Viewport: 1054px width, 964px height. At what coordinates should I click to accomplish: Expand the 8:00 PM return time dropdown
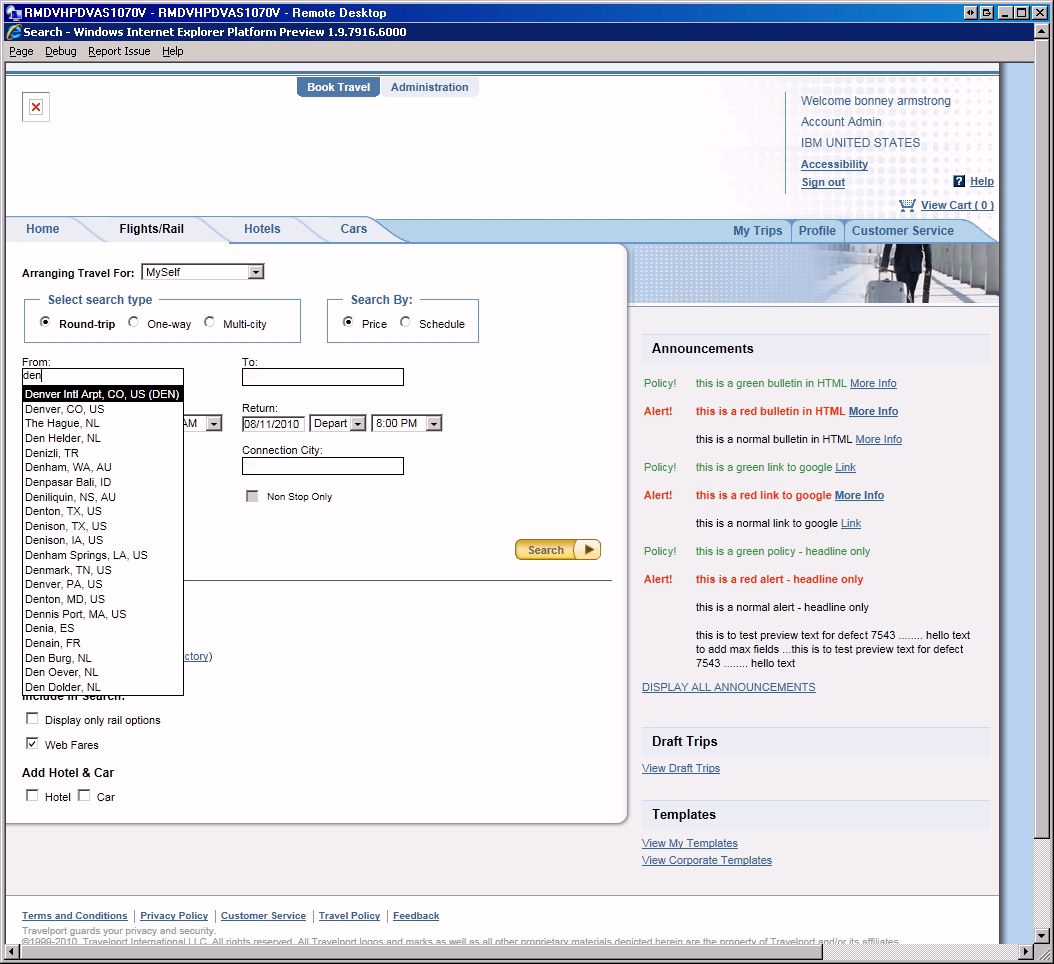[433, 424]
